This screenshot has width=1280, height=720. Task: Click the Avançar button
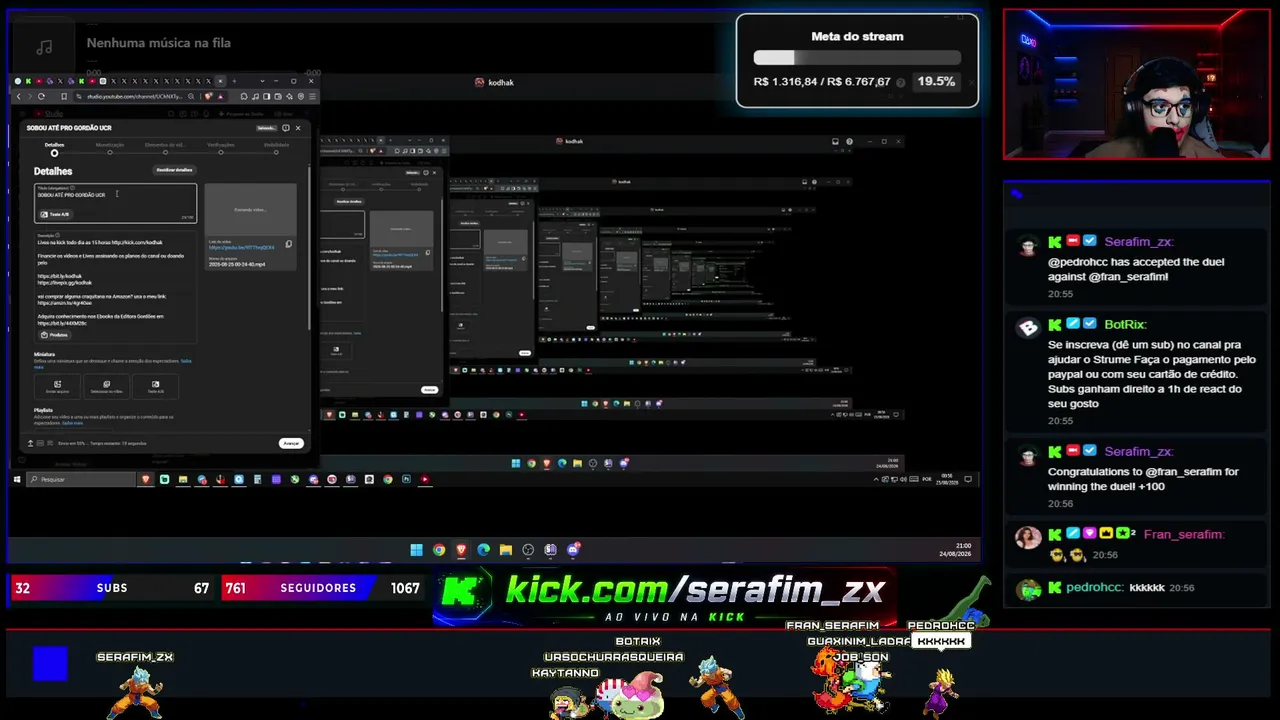(x=291, y=443)
